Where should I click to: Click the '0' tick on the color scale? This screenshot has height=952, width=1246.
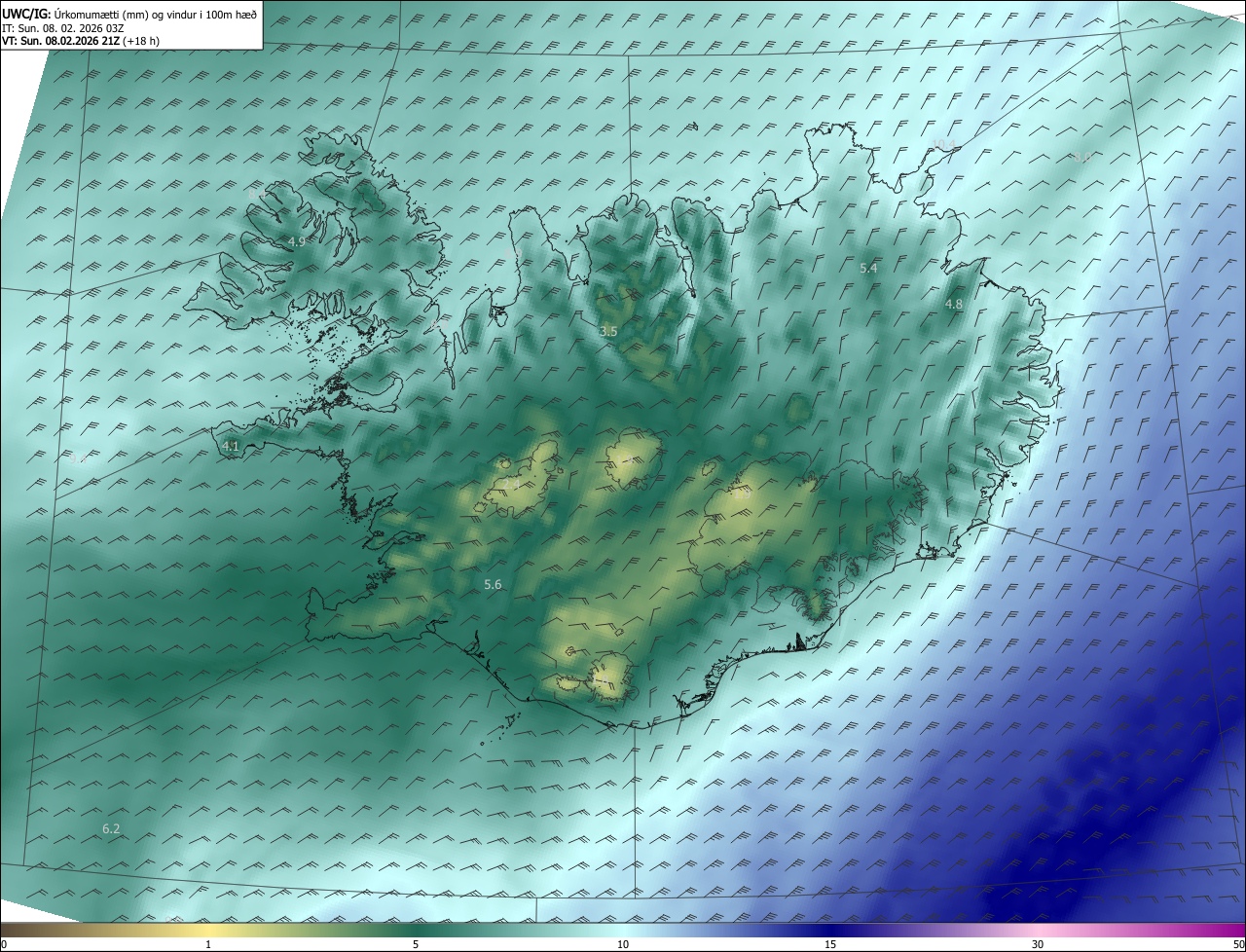point(4,944)
